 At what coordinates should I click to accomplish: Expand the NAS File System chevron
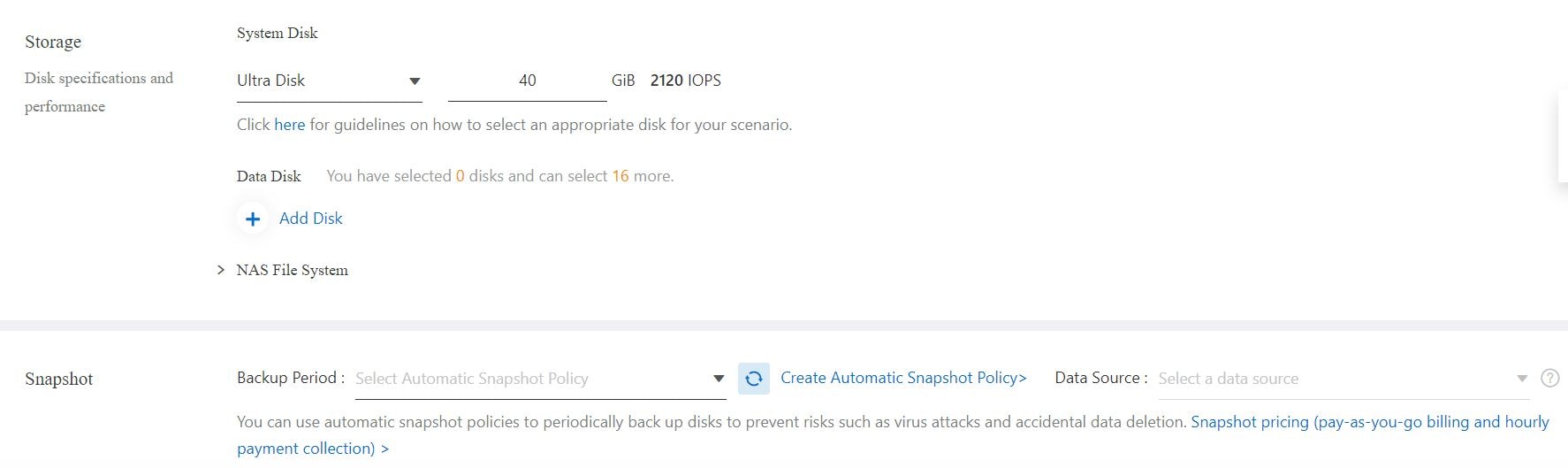[221, 270]
